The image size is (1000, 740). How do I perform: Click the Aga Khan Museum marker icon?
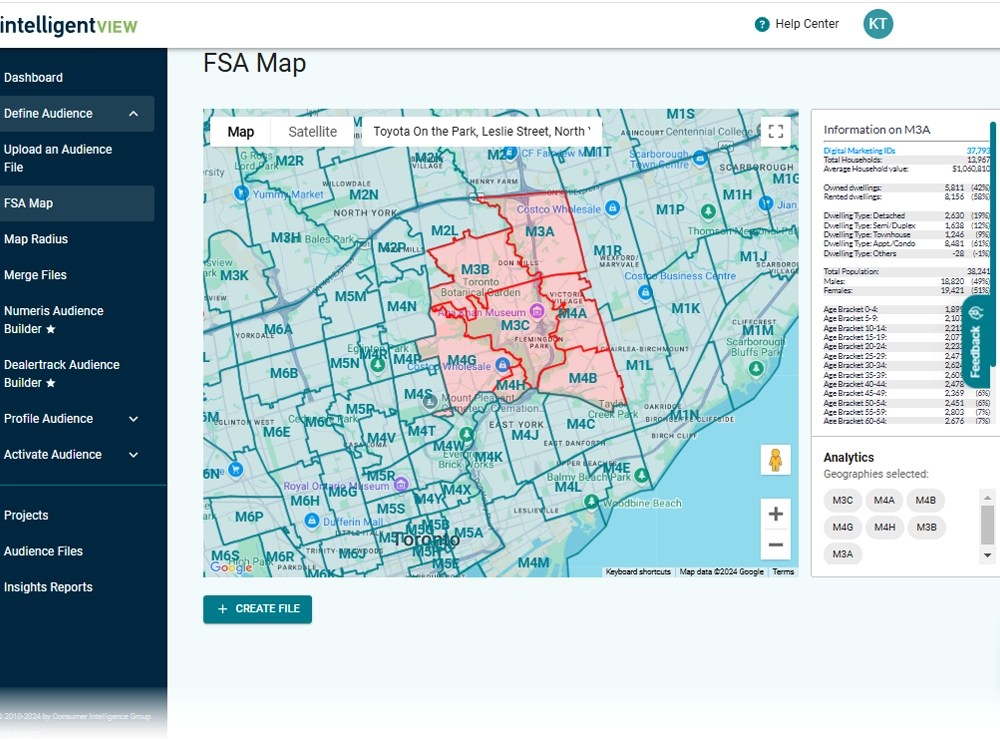point(537,311)
